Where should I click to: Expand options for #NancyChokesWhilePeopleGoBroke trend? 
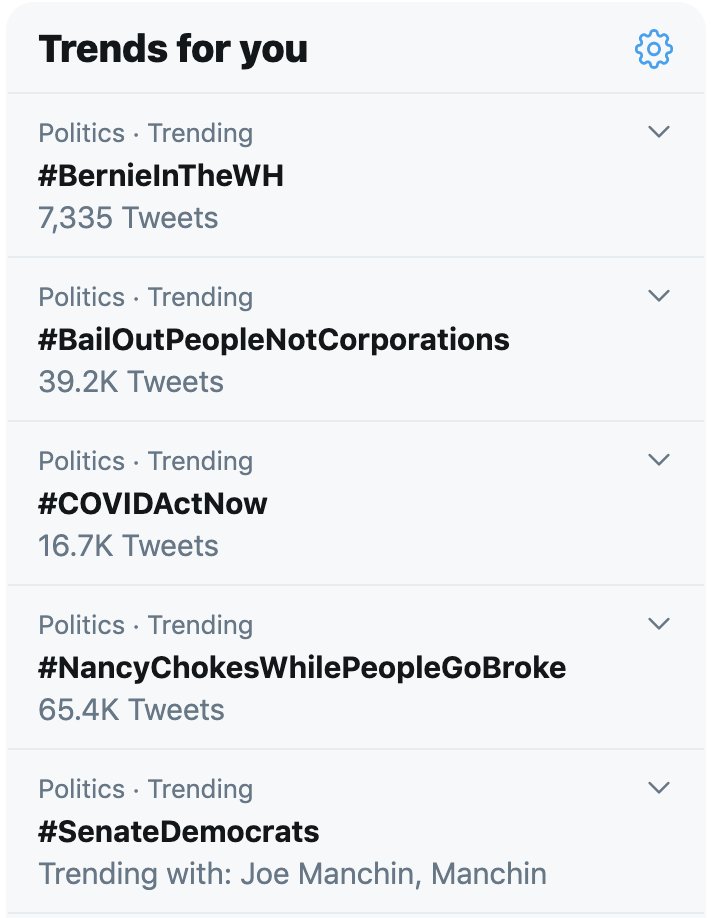coord(658,623)
